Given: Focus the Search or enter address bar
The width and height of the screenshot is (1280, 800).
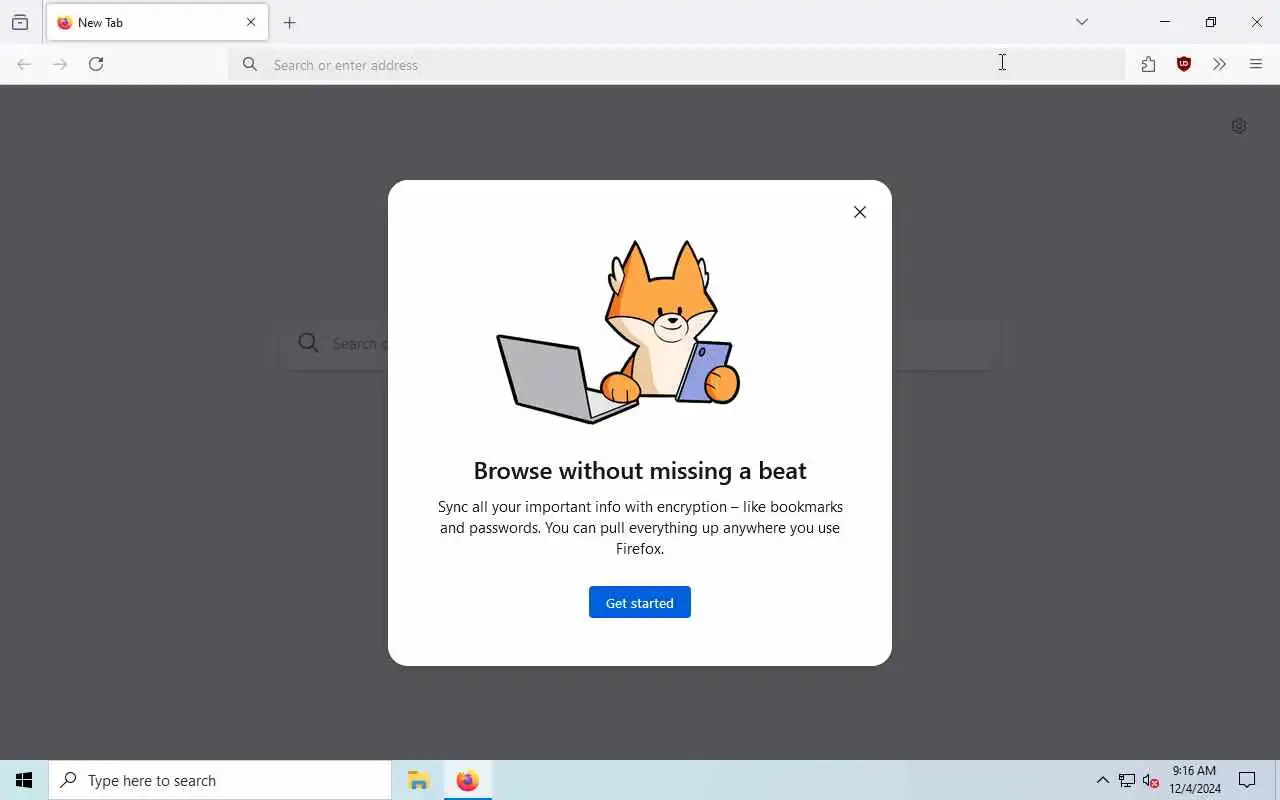Looking at the screenshot, I should [x=677, y=64].
